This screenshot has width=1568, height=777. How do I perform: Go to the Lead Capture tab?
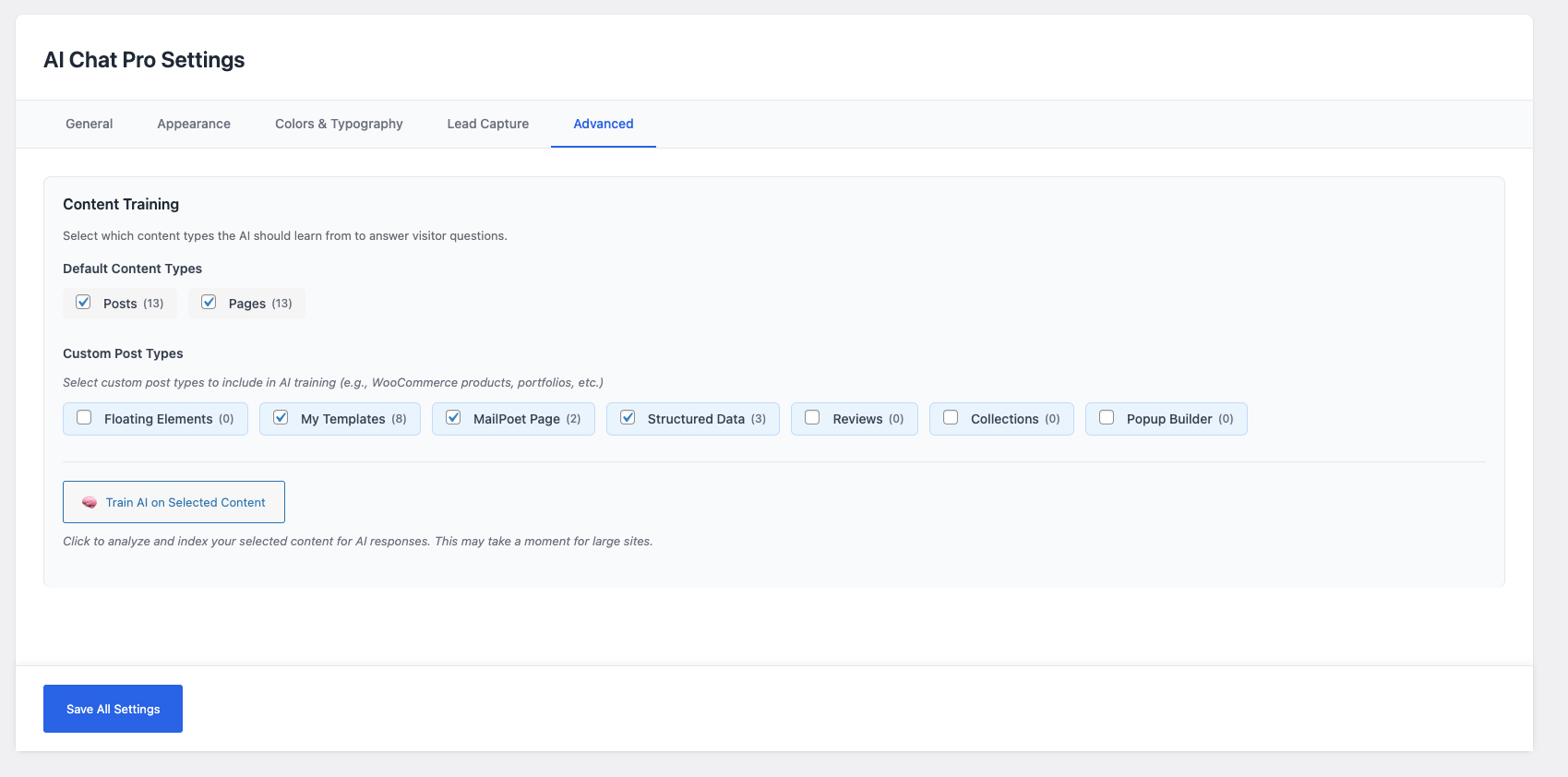click(x=488, y=124)
